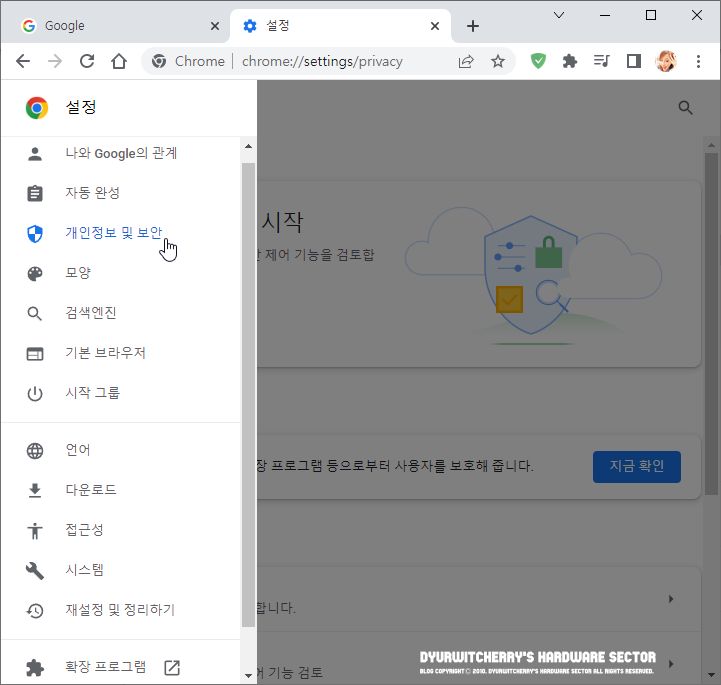
Task: Close the Google tab
Action: coord(214,26)
